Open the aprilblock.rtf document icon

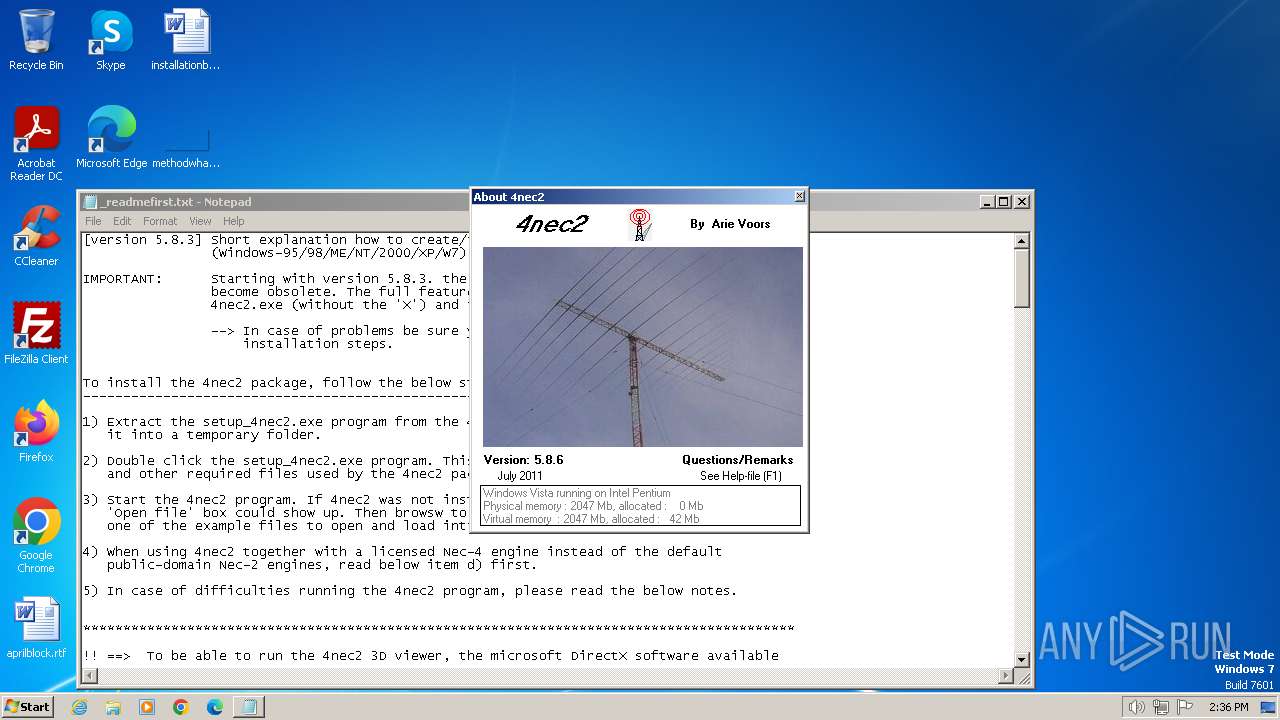tap(36, 628)
